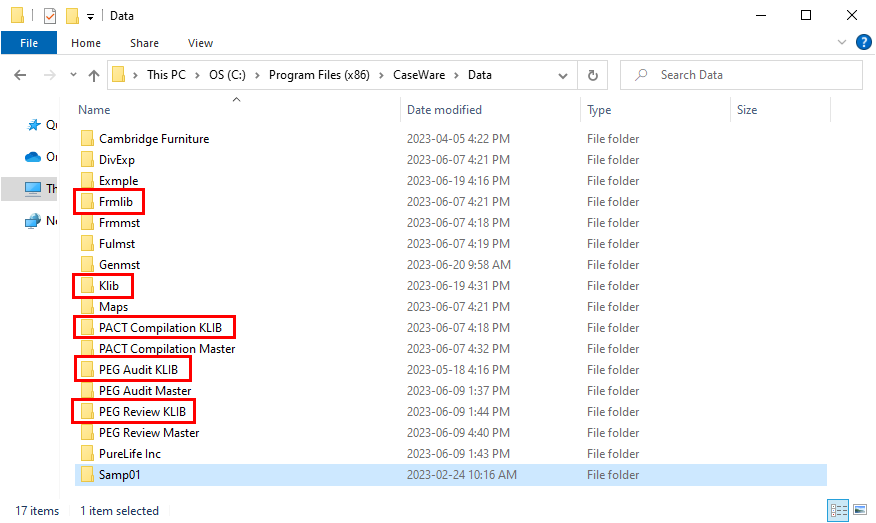Viewport: 876px width, 523px height.
Task: Select the PEG Review KLIB folder
Action: [142, 412]
